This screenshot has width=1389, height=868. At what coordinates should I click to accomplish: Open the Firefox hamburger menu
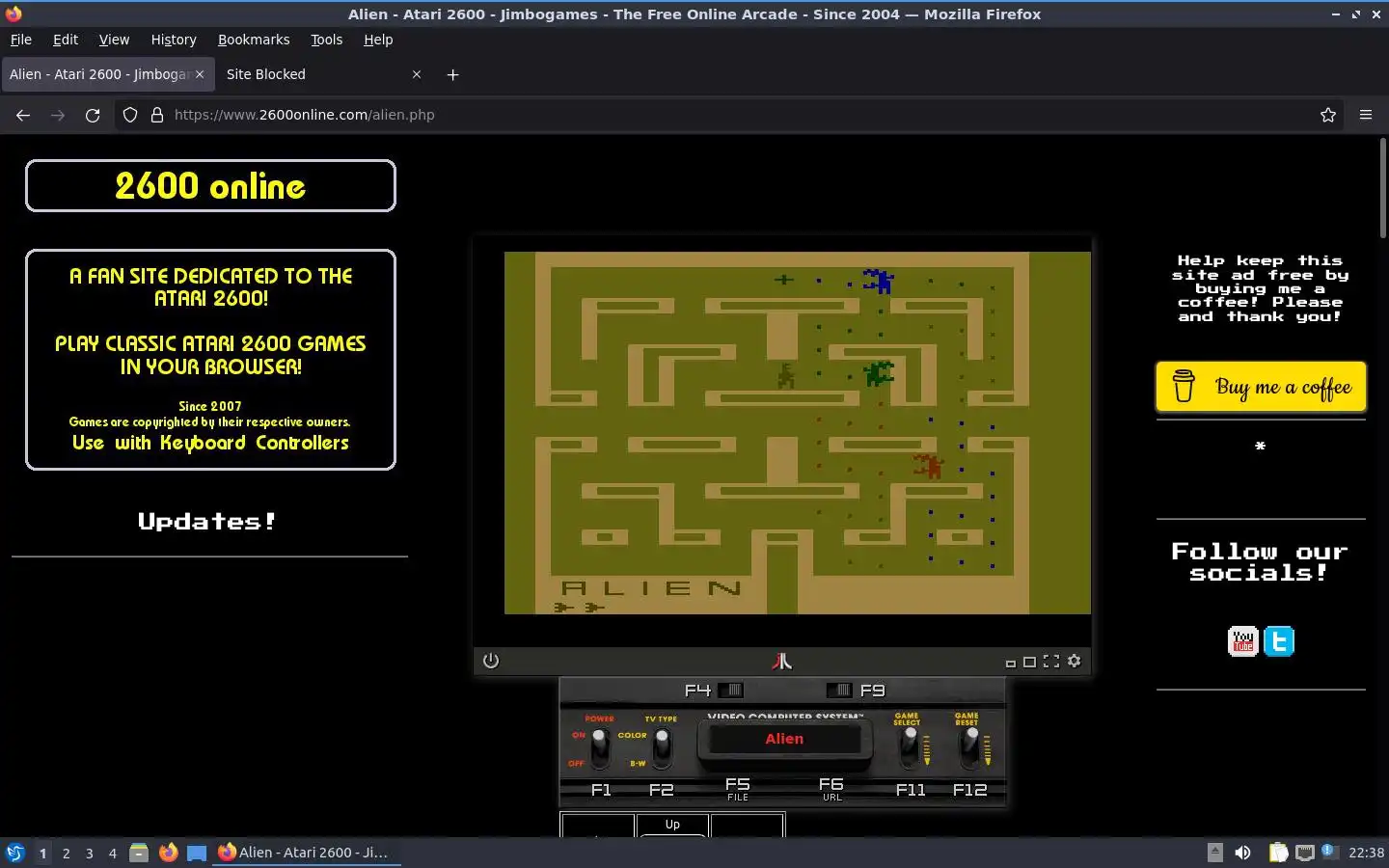1366,115
